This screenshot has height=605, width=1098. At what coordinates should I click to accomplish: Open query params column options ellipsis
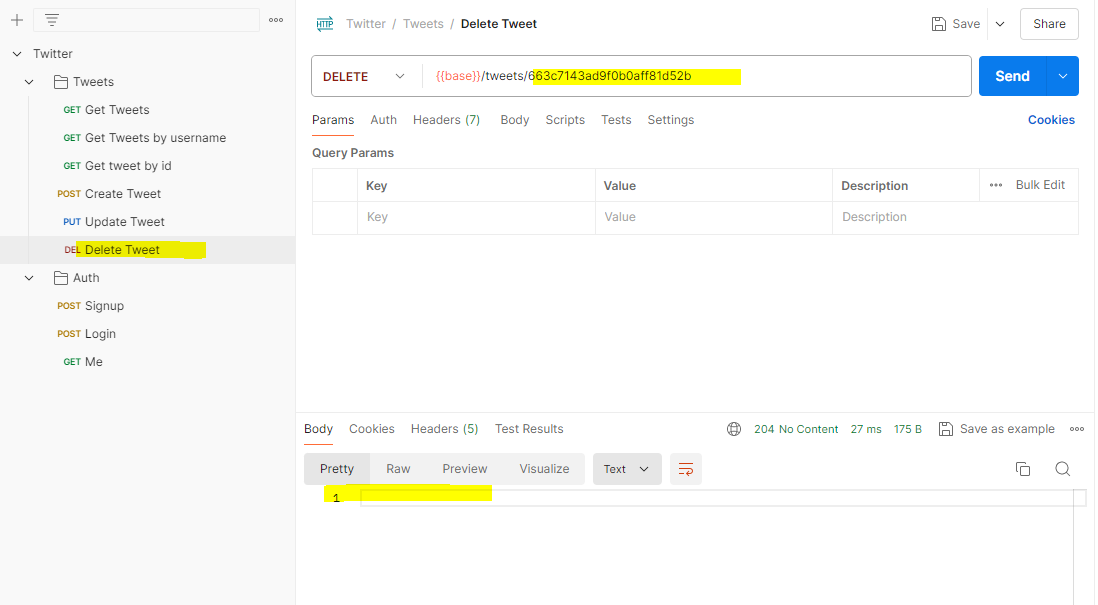pyautogui.click(x=996, y=186)
